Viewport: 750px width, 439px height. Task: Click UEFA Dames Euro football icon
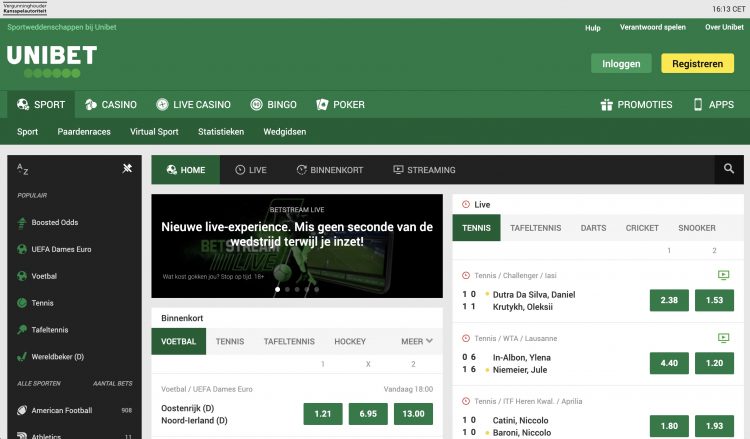point(22,249)
